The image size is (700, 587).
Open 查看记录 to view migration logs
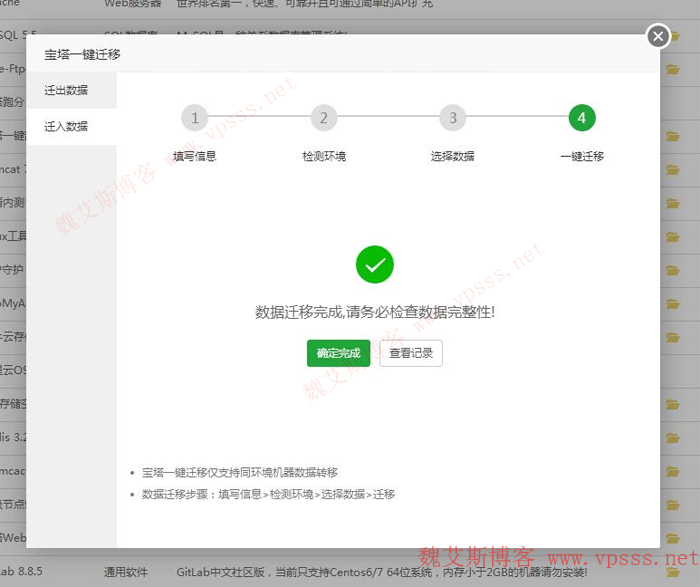tap(411, 353)
